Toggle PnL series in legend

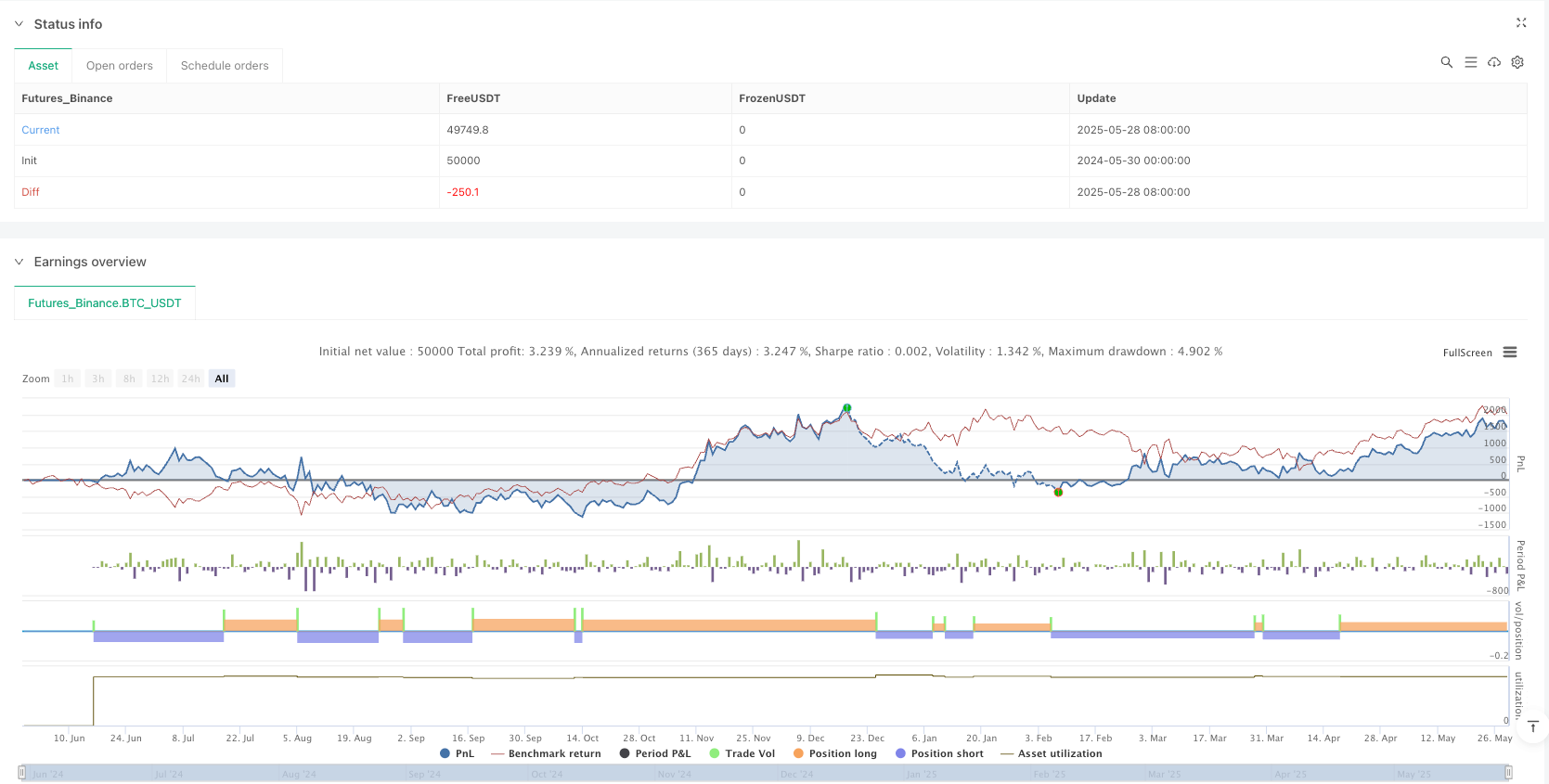click(457, 753)
